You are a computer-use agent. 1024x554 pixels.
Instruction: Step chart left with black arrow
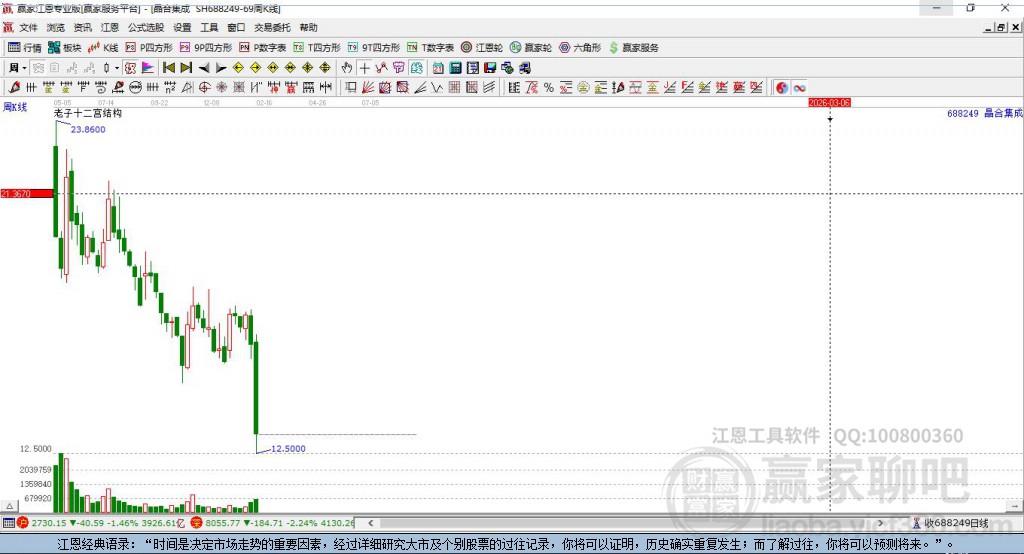coord(204,68)
